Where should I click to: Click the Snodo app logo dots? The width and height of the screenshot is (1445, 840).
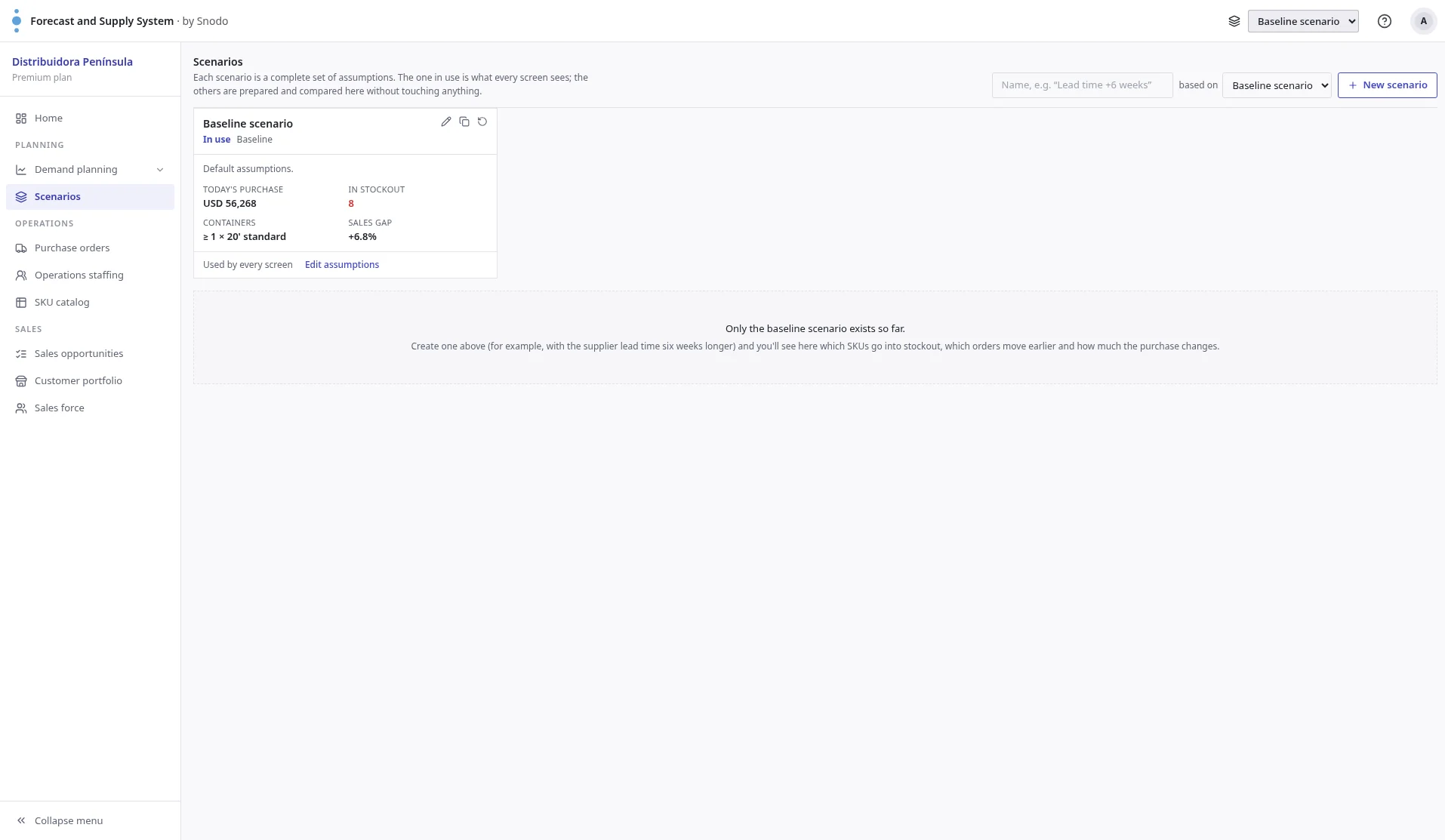(x=17, y=21)
